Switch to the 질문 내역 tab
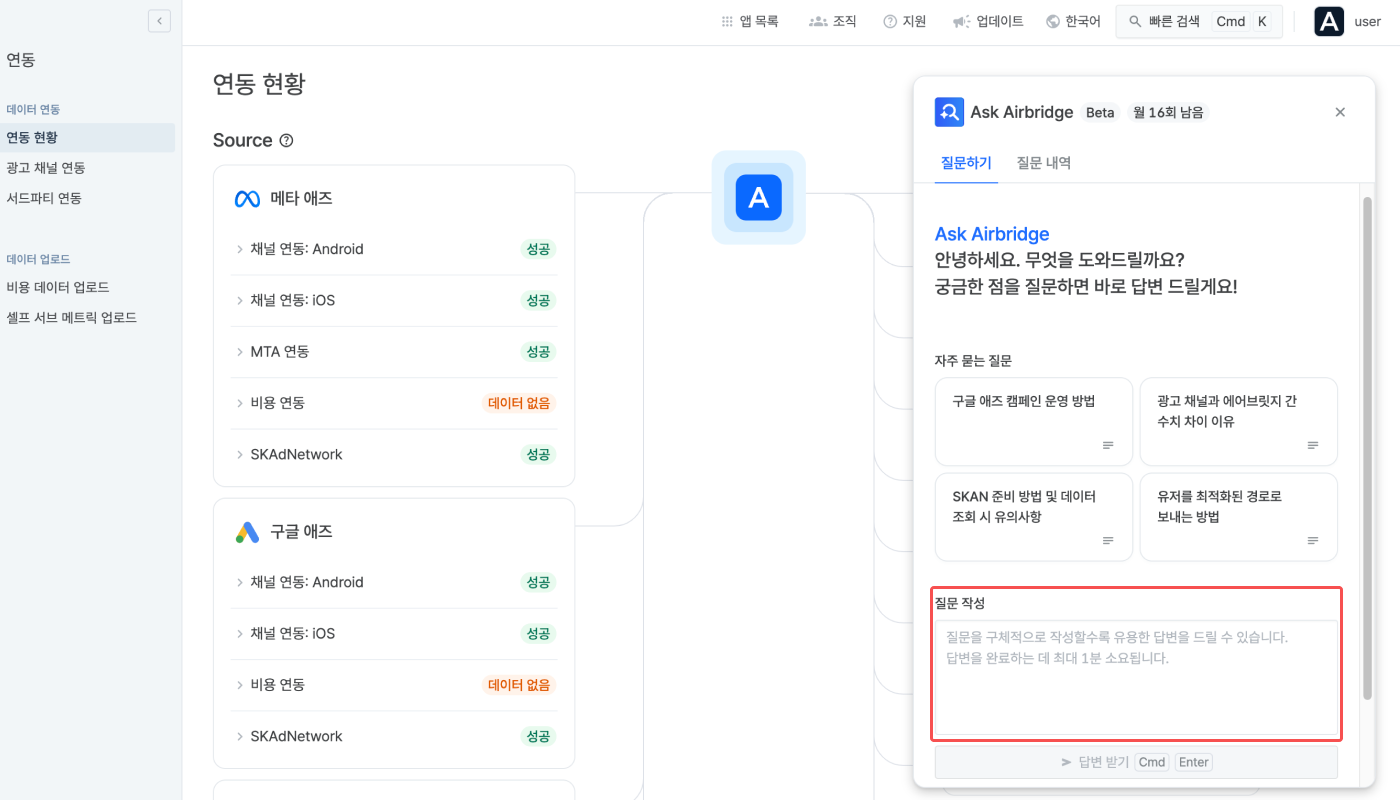1400x800 pixels. [x=1044, y=163]
